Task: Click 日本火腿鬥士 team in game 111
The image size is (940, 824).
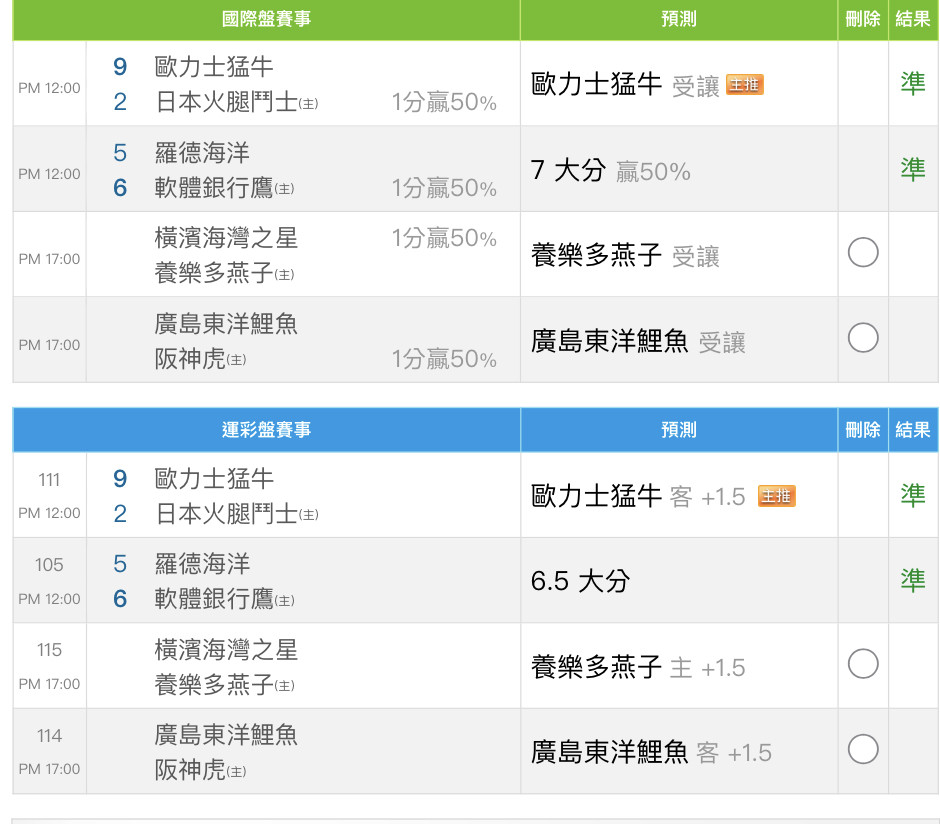Action: click(236, 514)
